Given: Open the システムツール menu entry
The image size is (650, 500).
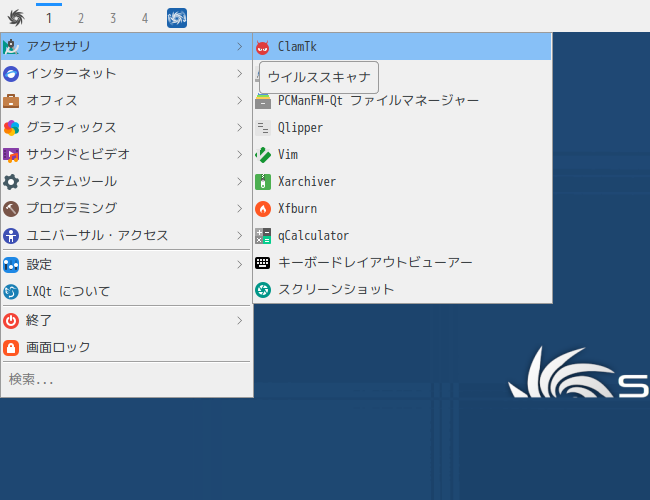Looking at the screenshot, I should 126,182.
